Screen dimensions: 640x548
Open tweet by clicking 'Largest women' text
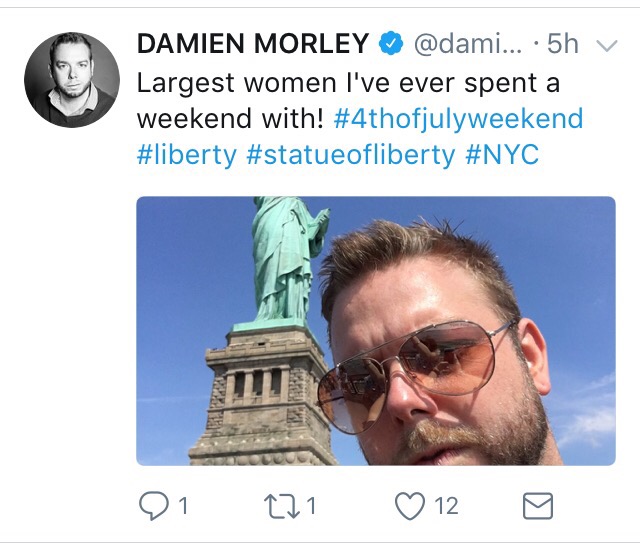point(190,84)
